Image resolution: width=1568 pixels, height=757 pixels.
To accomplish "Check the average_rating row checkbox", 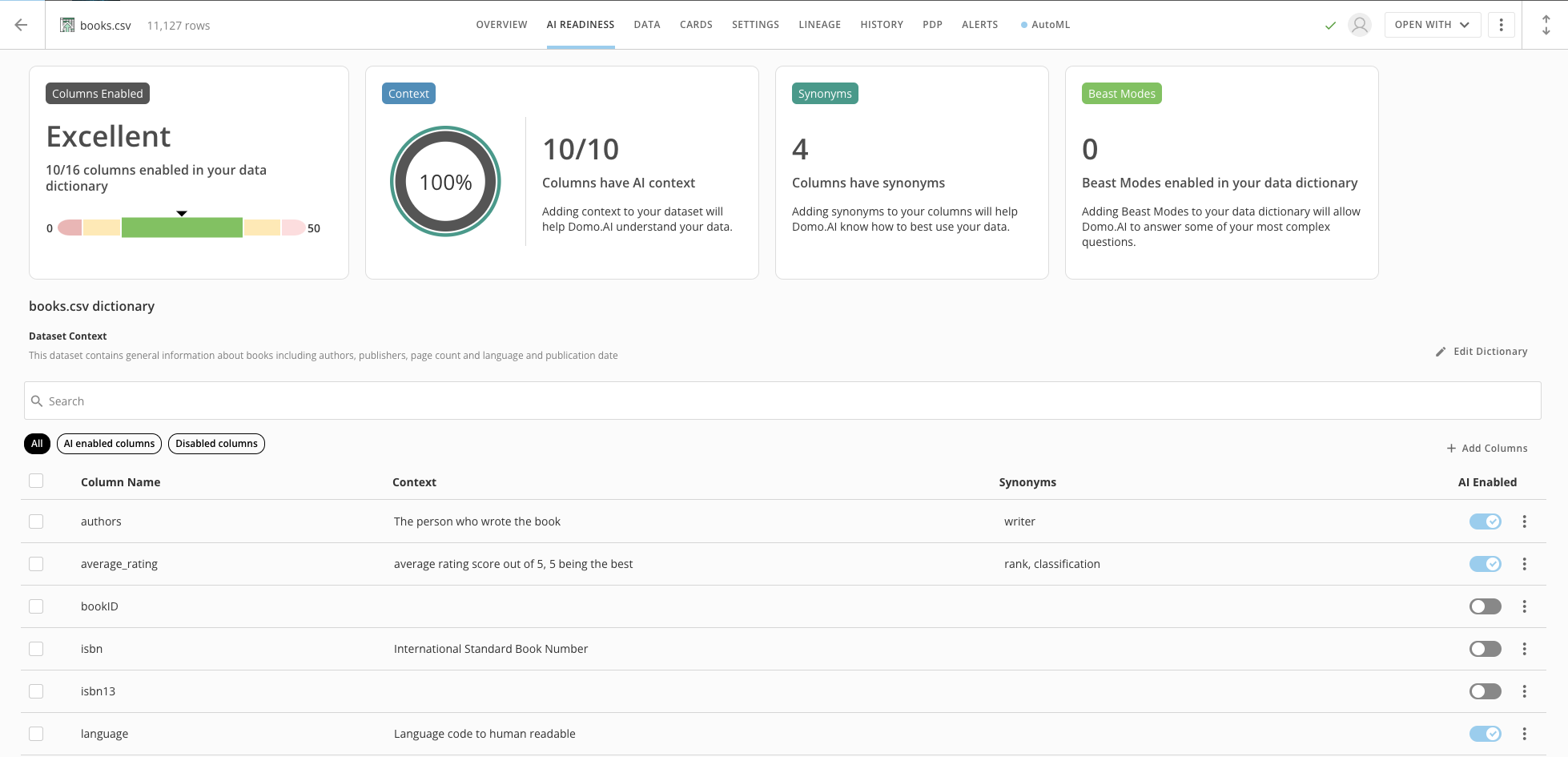I will point(36,564).
